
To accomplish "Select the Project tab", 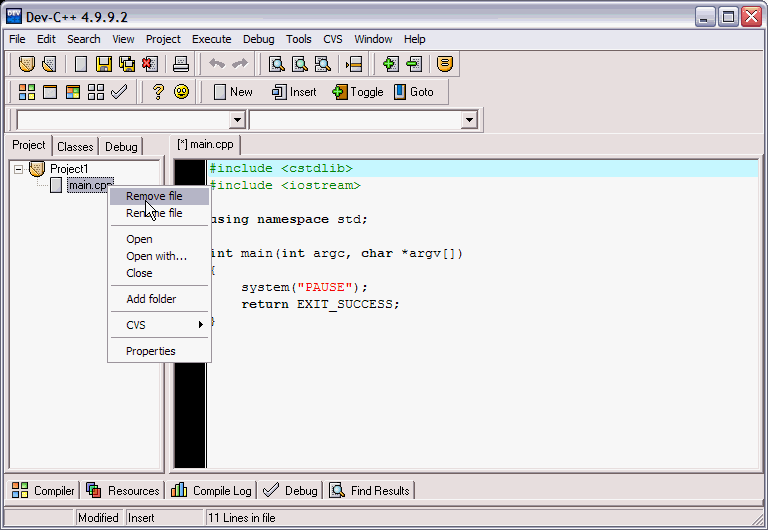I will click(x=29, y=145).
